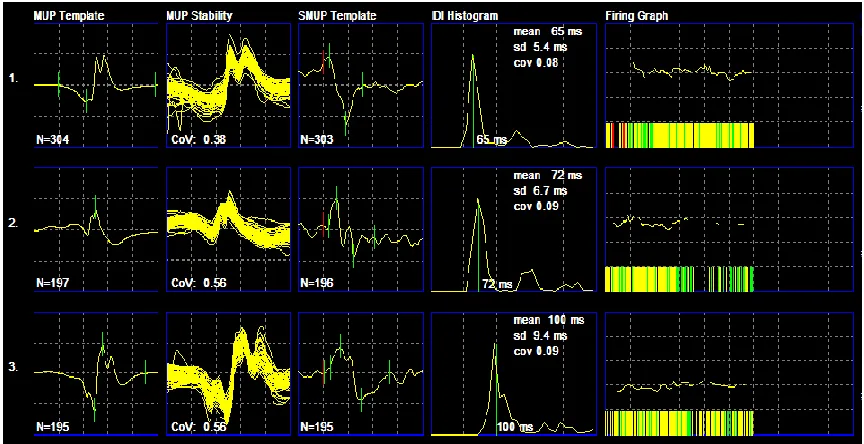Open the row 1 MUP Template waveform panel
Image resolution: width=864 pixels, height=444 pixels.
click(x=96, y=85)
